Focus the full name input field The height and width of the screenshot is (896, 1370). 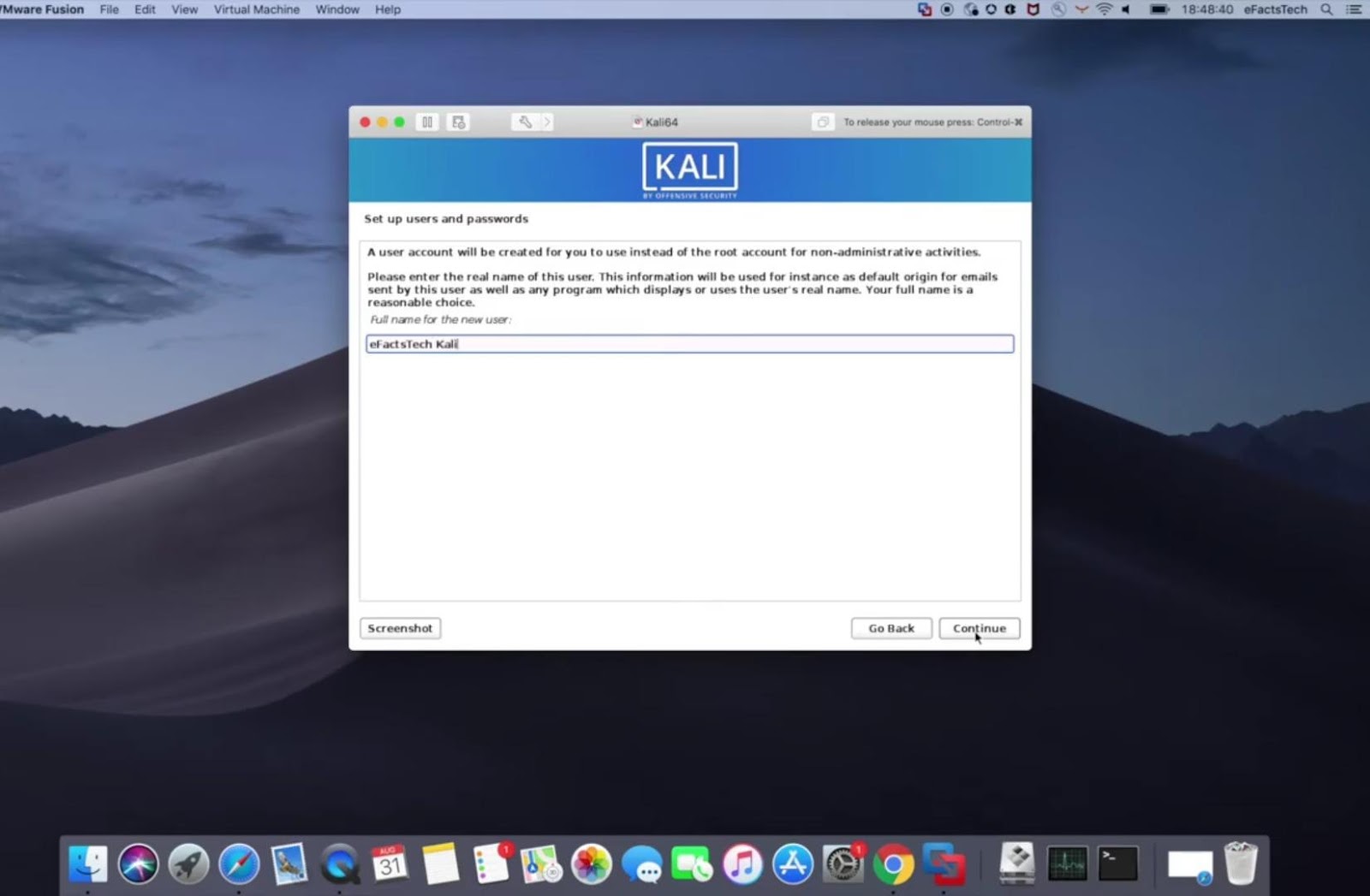690,344
